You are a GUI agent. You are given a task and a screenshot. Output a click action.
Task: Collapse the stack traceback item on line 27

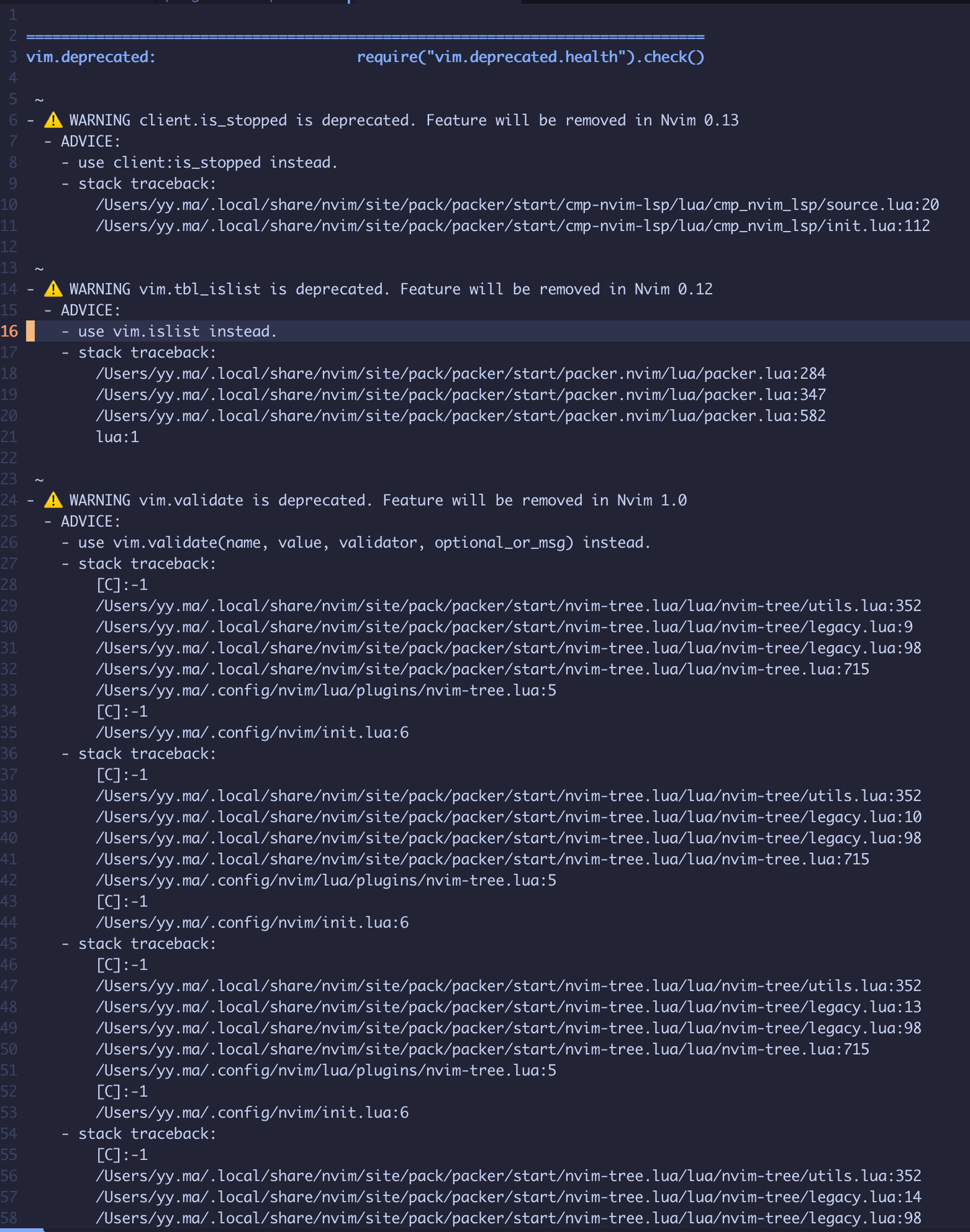click(x=147, y=564)
